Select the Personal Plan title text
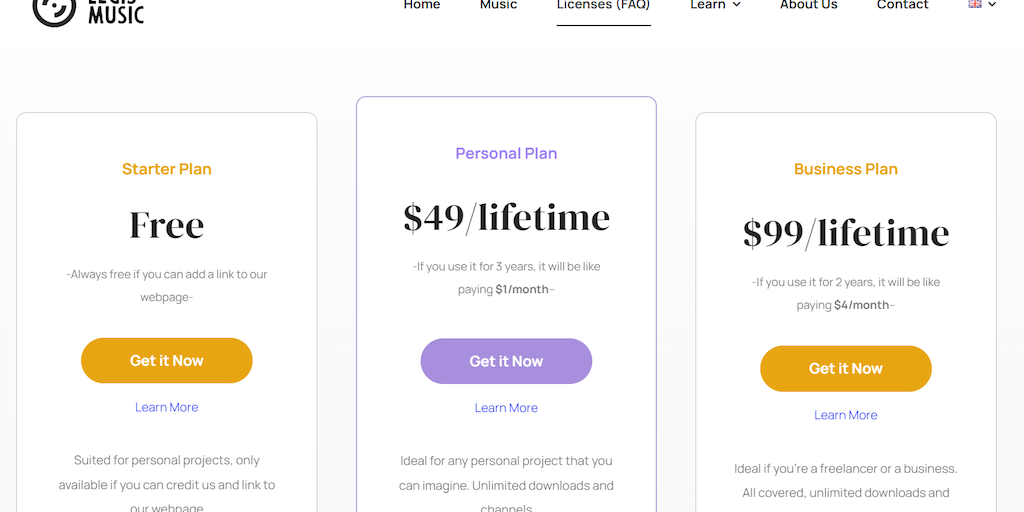The height and width of the screenshot is (512, 1024). coord(506,153)
